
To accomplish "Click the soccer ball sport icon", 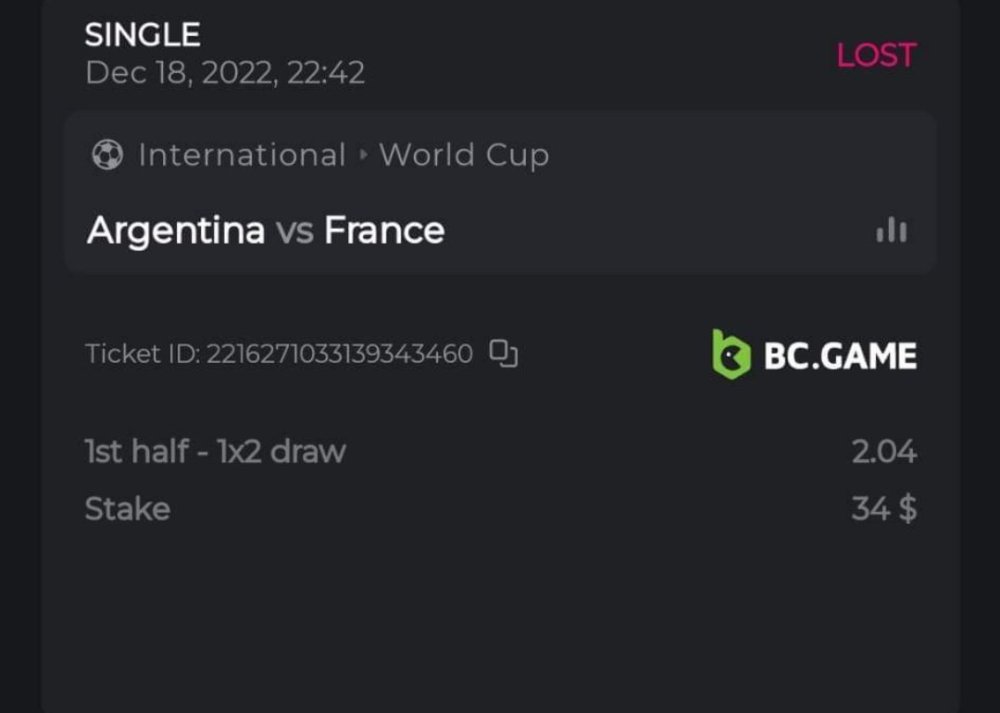I will click(x=107, y=155).
